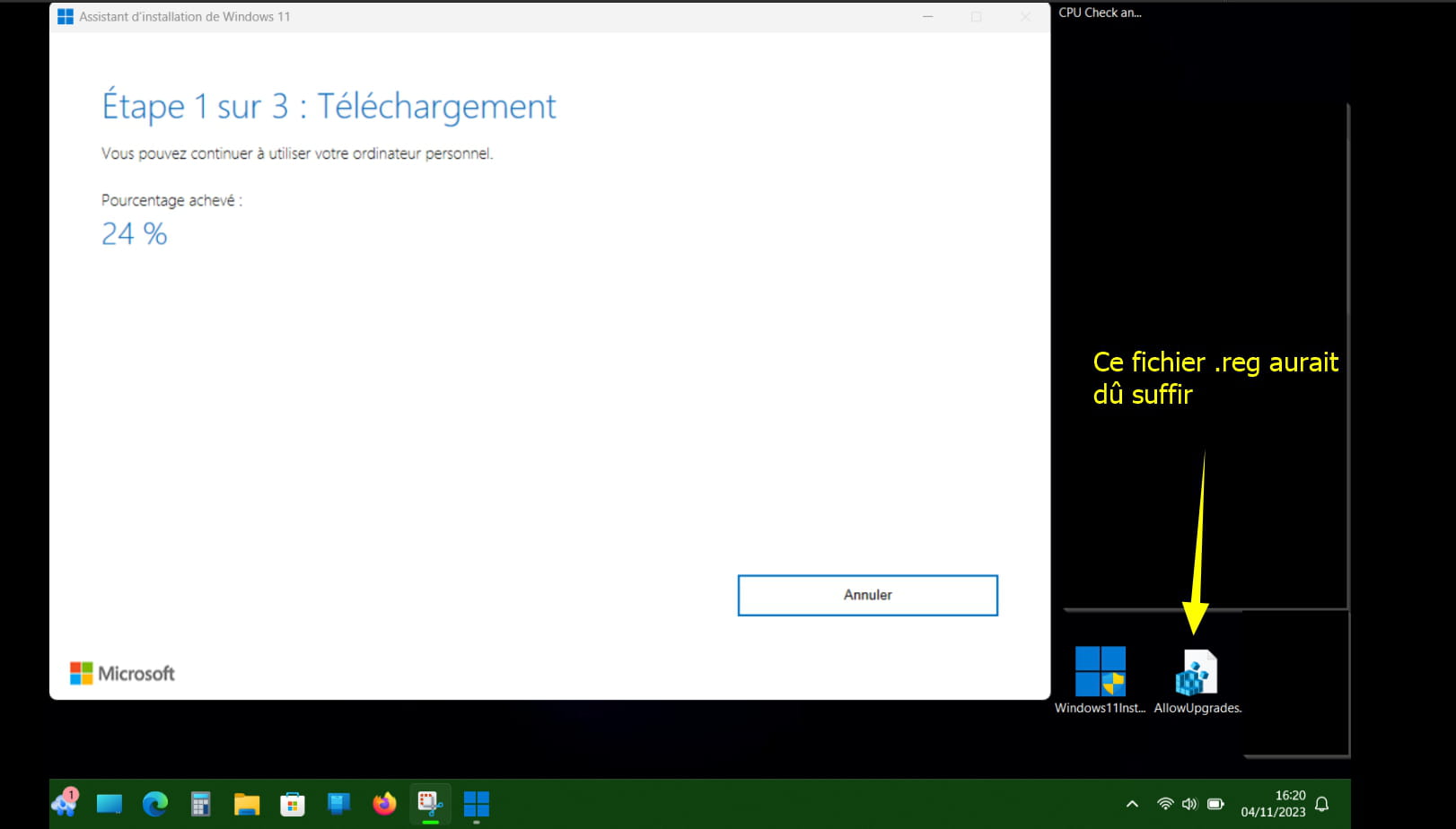Launch Firefox from the taskbar
This screenshot has width=1456, height=829.
tap(384, 804)
